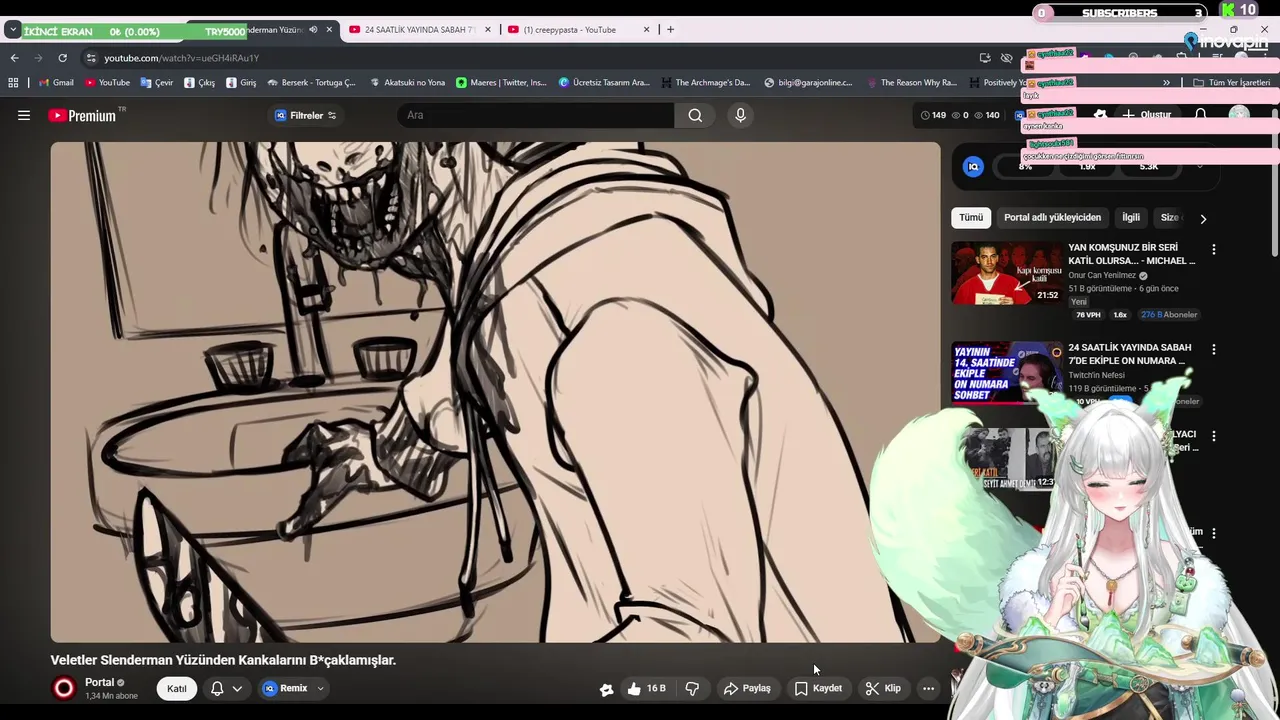Open bilgi@garajonline bookmark
This screenshot has width=1280, height=720.
pos(808,83)
